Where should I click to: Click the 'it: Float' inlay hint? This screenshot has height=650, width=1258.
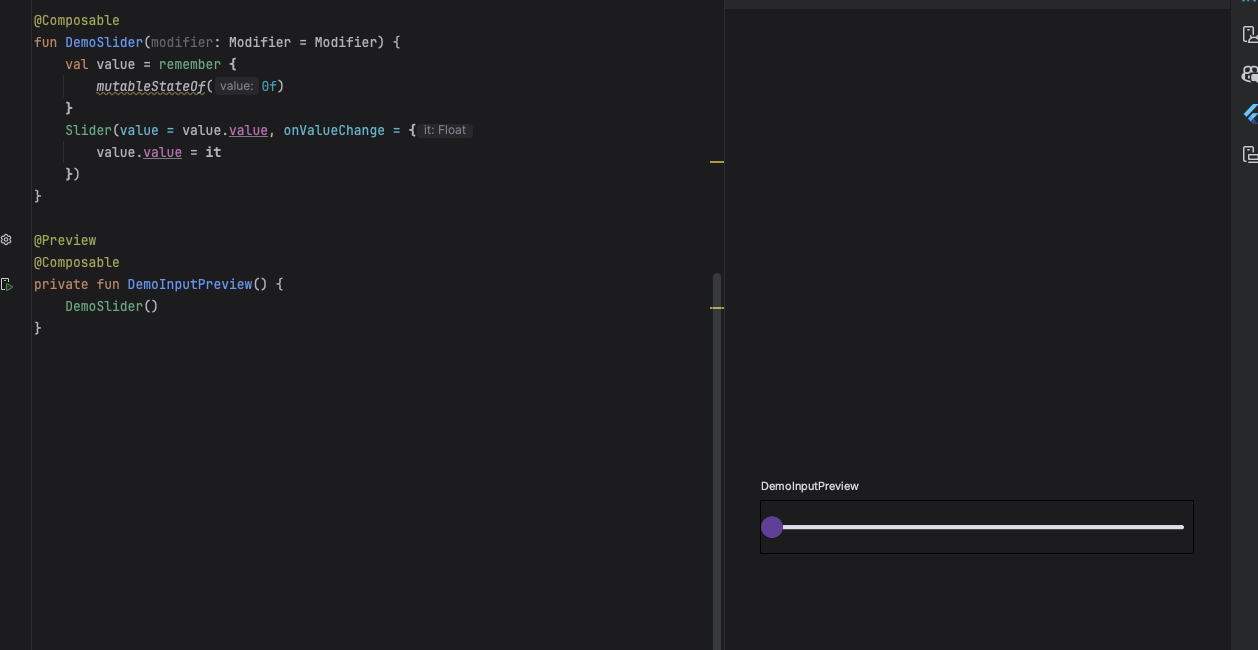click(444, 130)
